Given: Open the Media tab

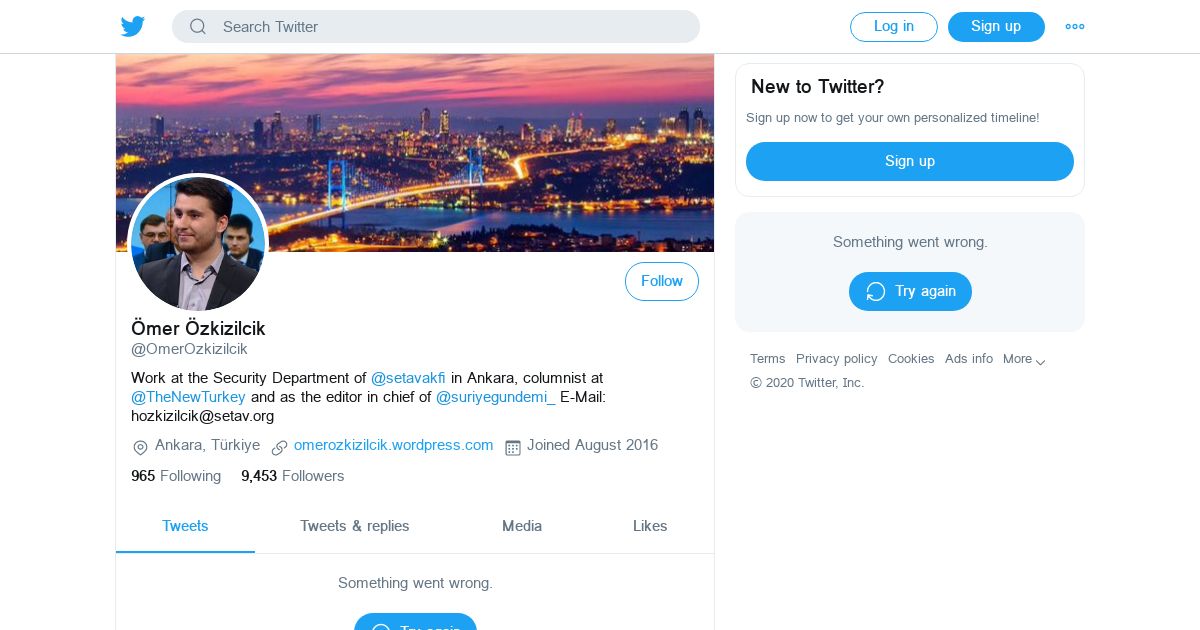Looking at the screenshot, I should [522, 526].
